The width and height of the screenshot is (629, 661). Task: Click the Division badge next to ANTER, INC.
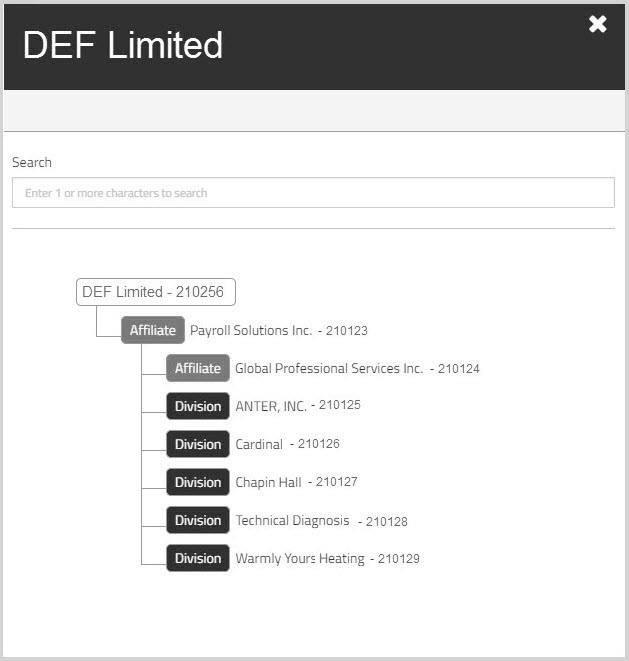[198, 406]
